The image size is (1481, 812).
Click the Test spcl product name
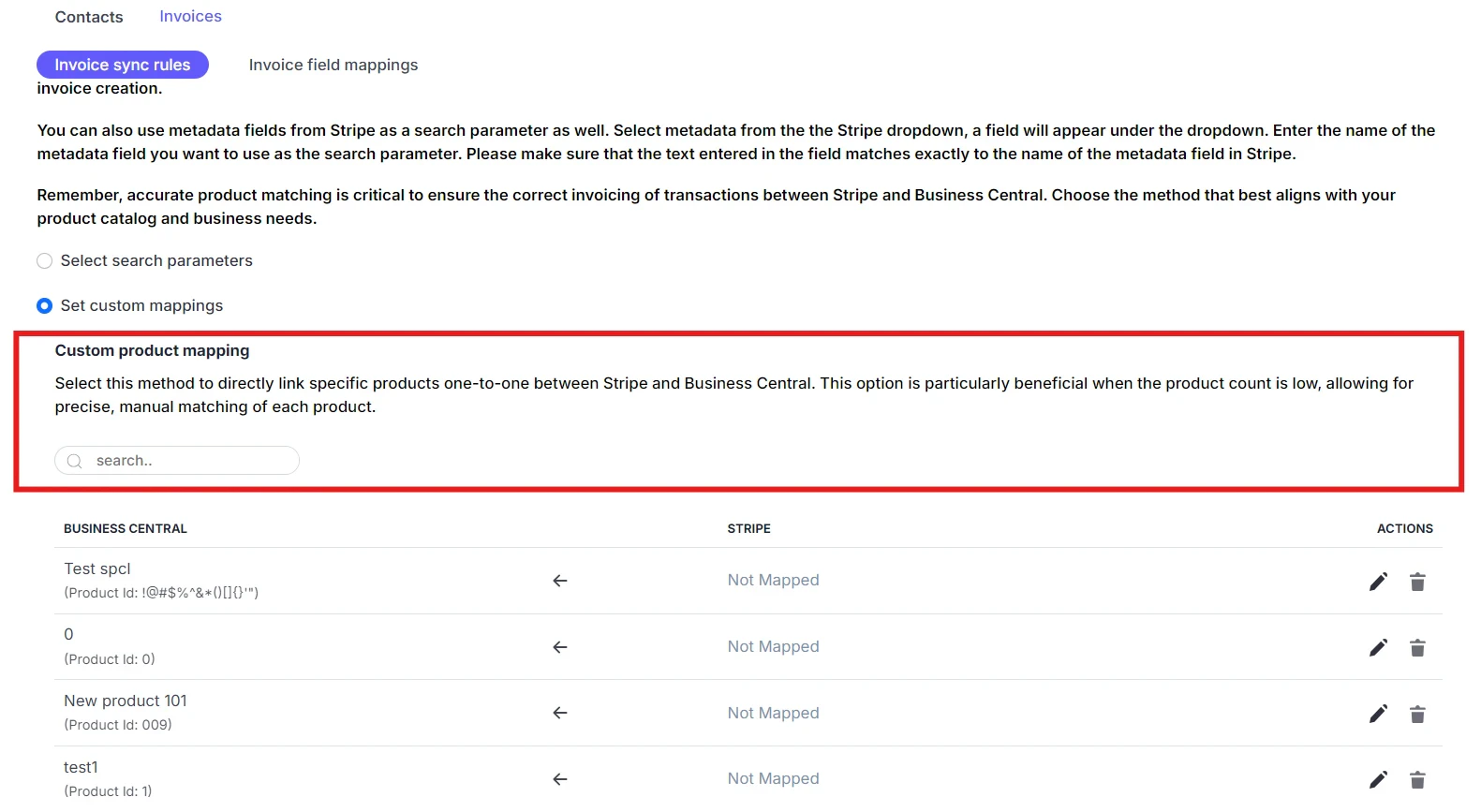coord(97,568)
